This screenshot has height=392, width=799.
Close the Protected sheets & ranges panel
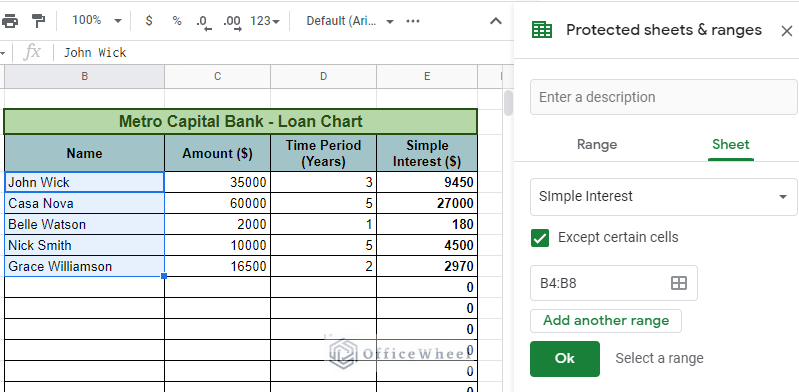click(x=786, y=31)
